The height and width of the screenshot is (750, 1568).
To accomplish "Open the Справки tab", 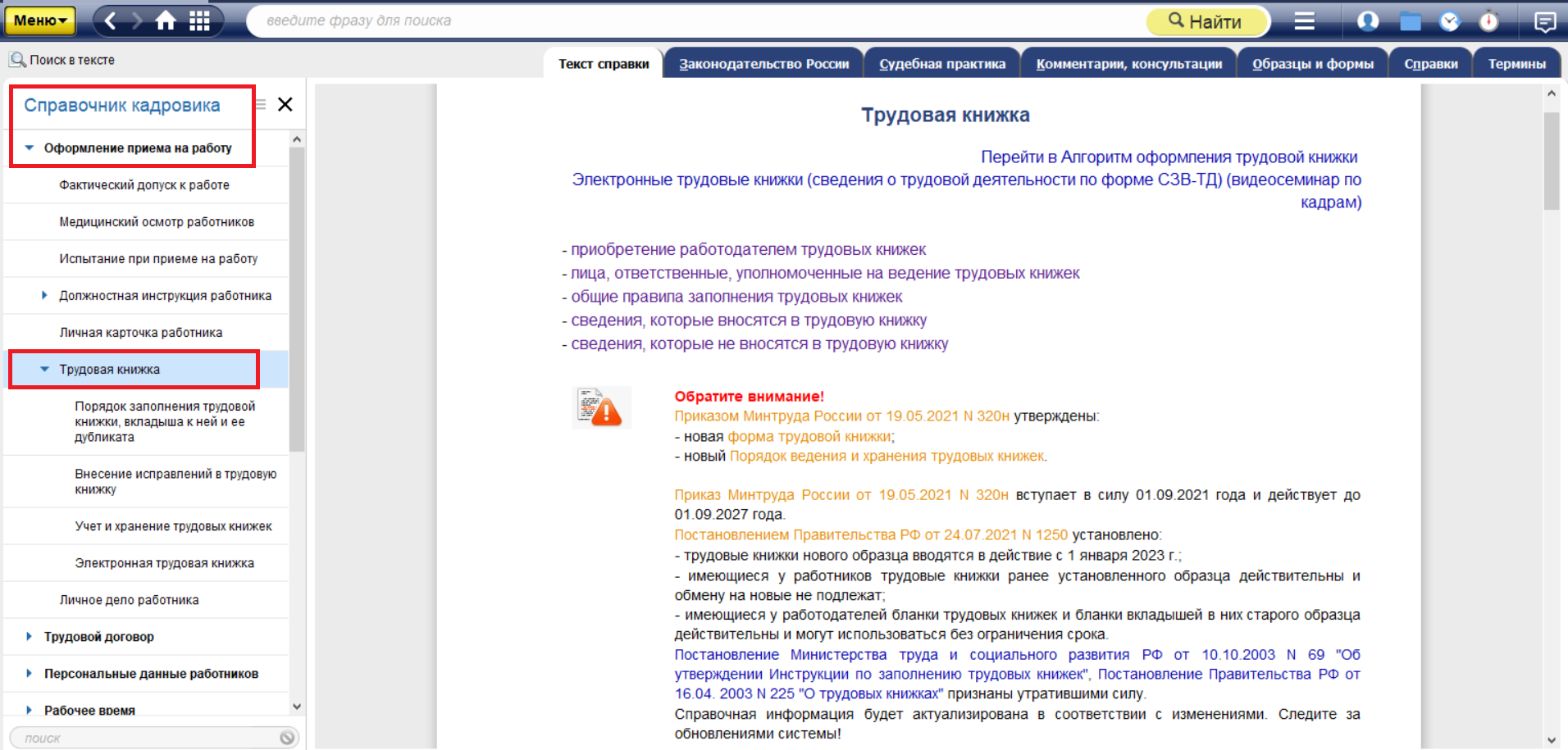I will click(1430, 64).
